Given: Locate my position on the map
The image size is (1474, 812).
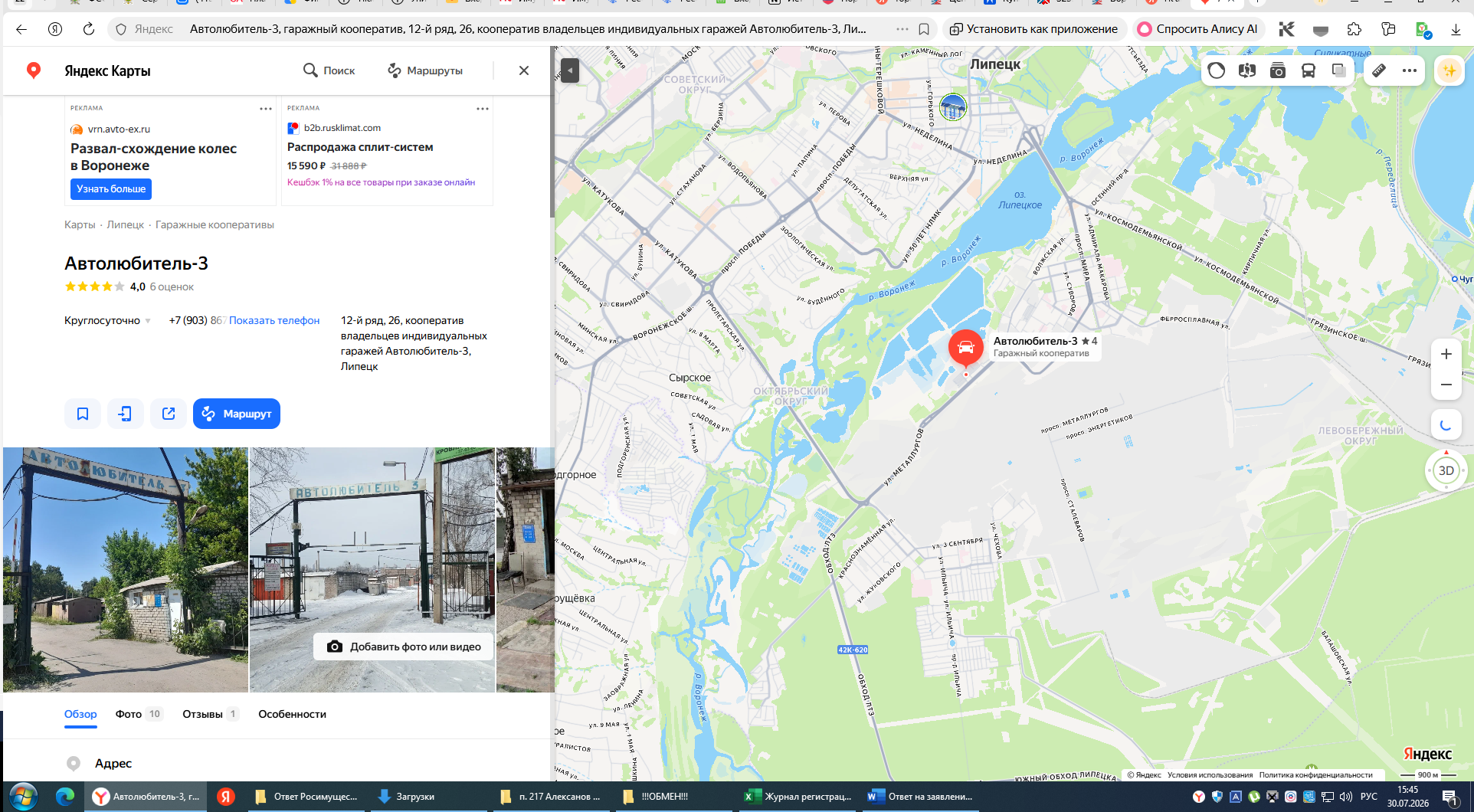Looking at the screenshot, I should click(1446, 425).
